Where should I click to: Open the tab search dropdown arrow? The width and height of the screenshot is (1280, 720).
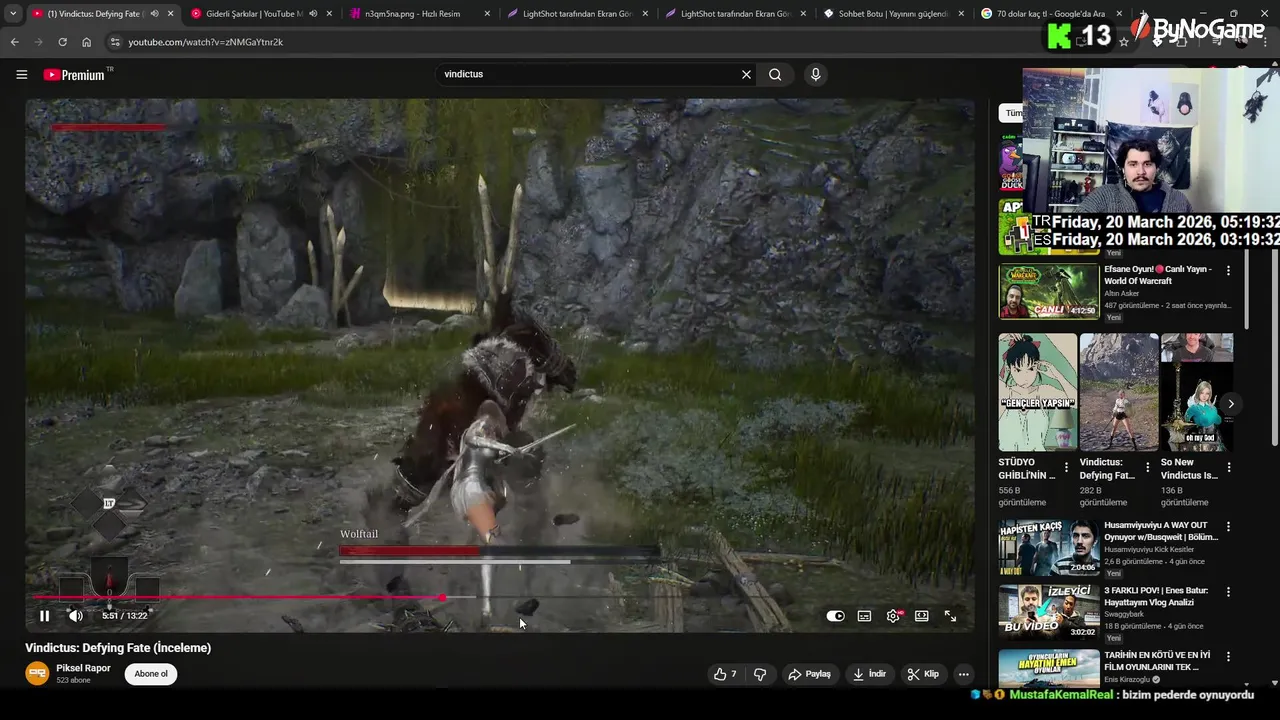click(x=13, y=13)
